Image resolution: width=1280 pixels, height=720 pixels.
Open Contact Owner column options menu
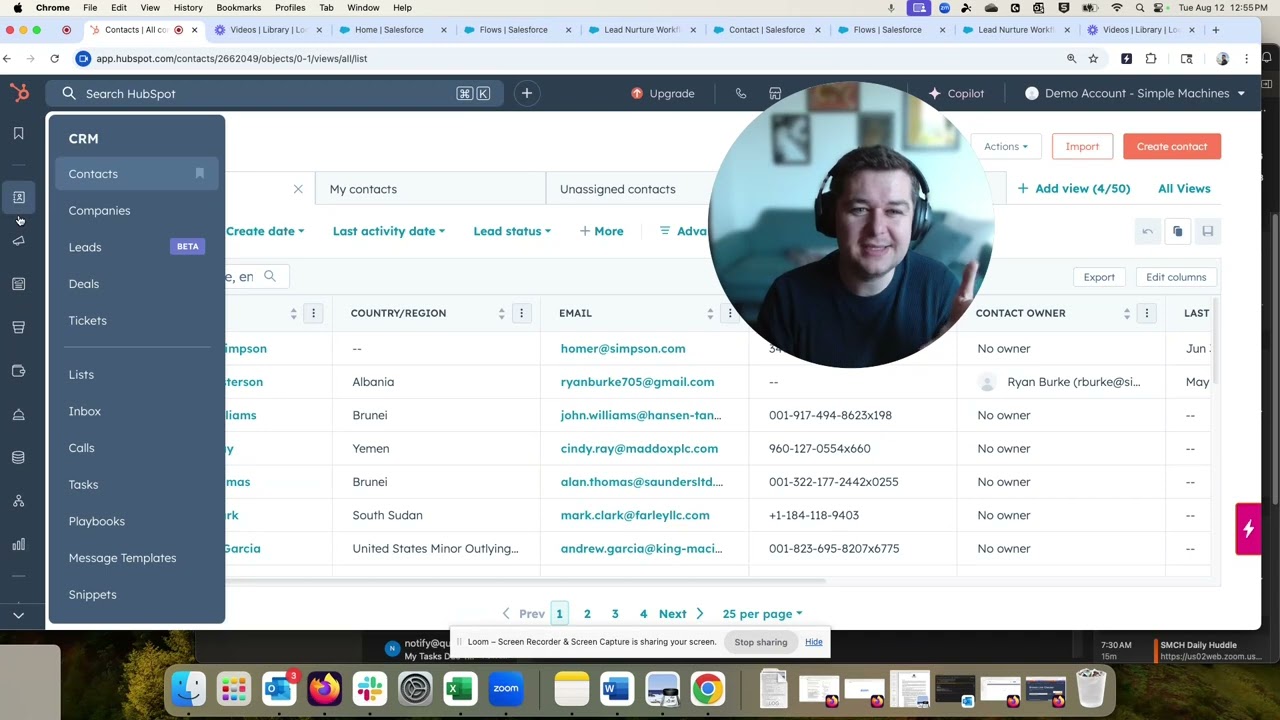(1146, 313)
